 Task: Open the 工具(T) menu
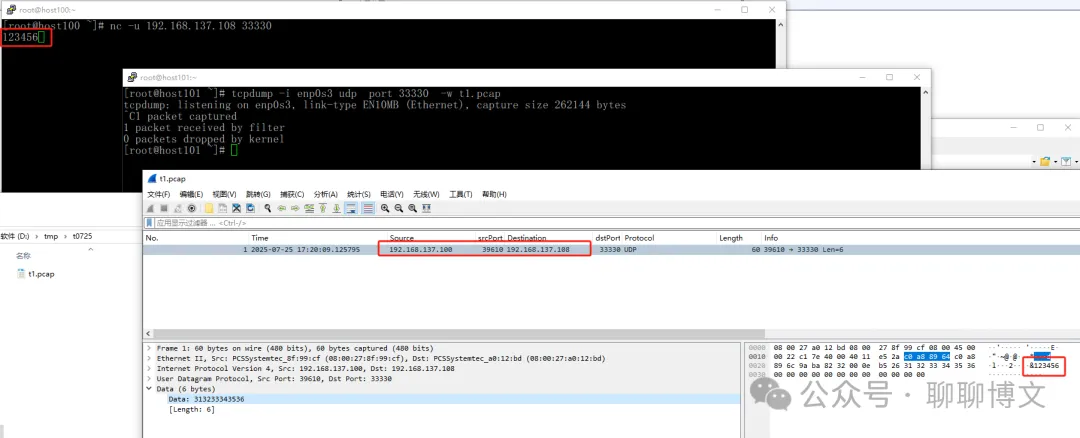[460, 194]
